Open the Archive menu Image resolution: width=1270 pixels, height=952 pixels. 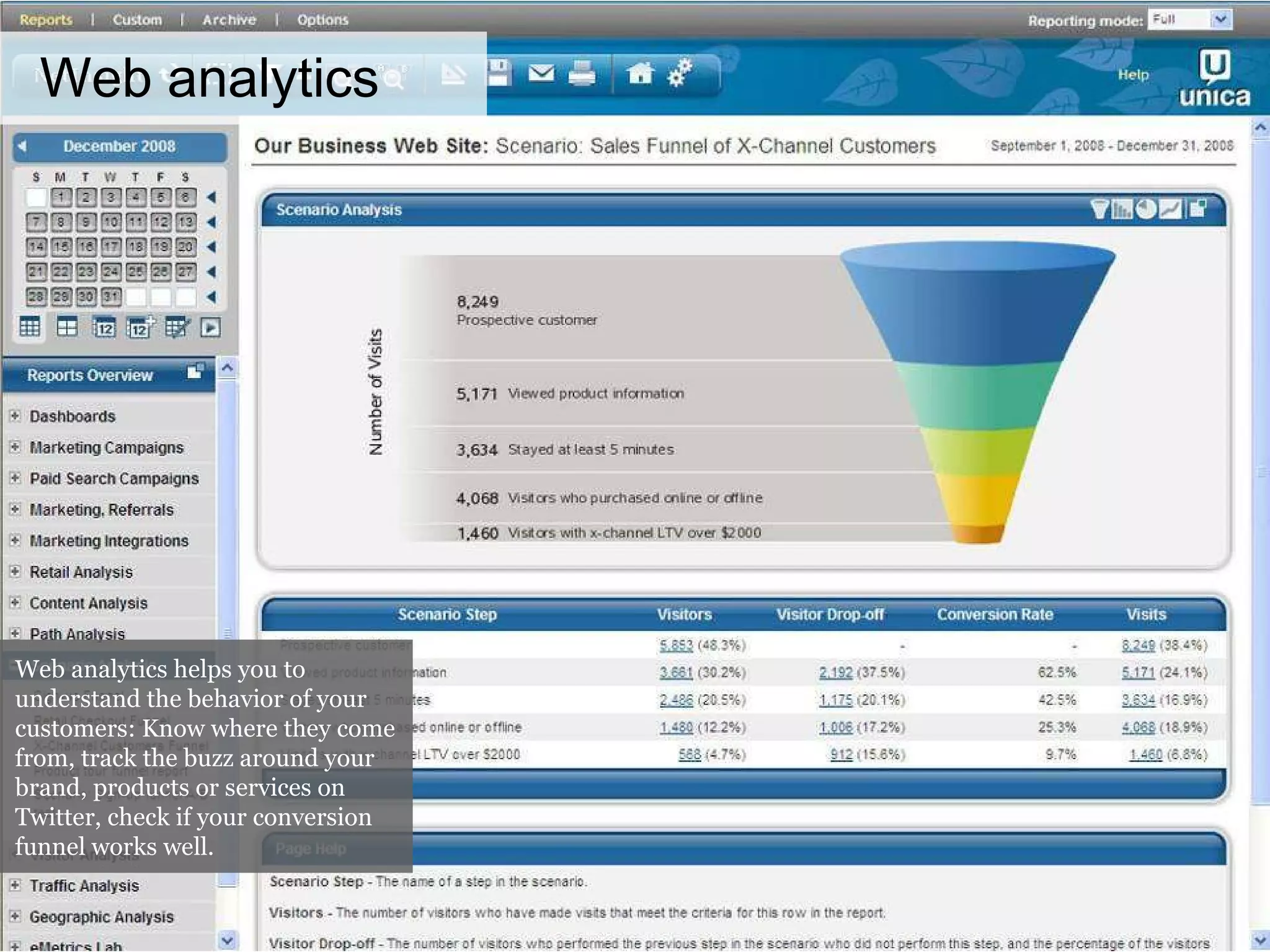pos(229,20)
